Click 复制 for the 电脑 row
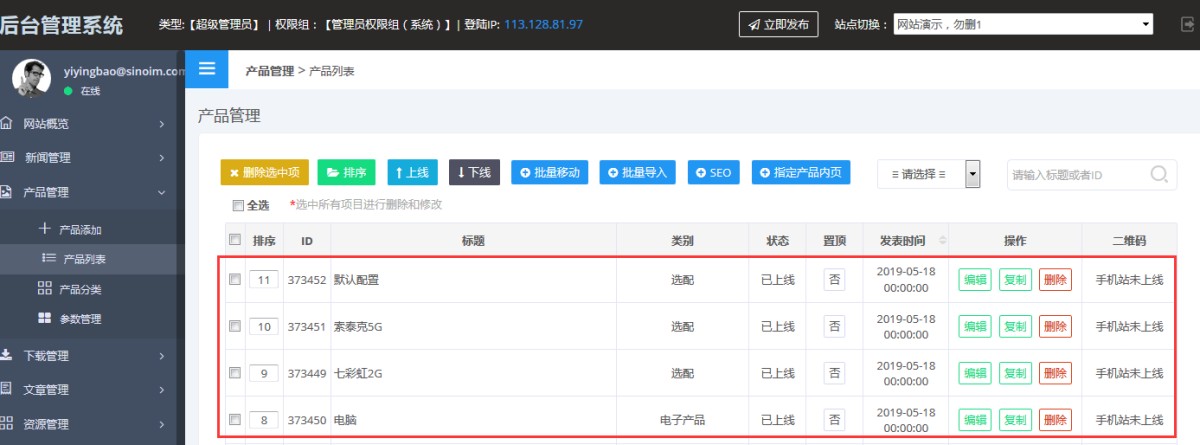 pyautogui.click(x=1015, y=419)
